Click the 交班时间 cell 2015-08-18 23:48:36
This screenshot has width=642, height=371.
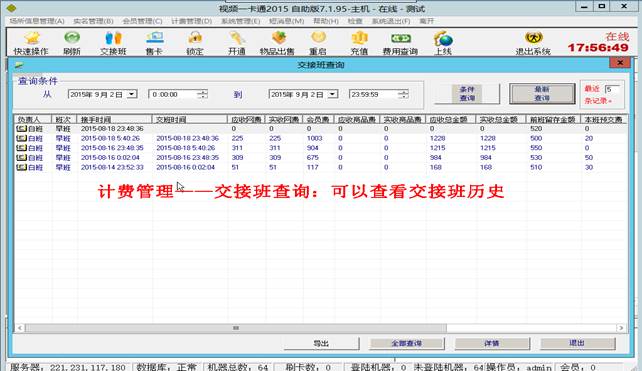188,138
